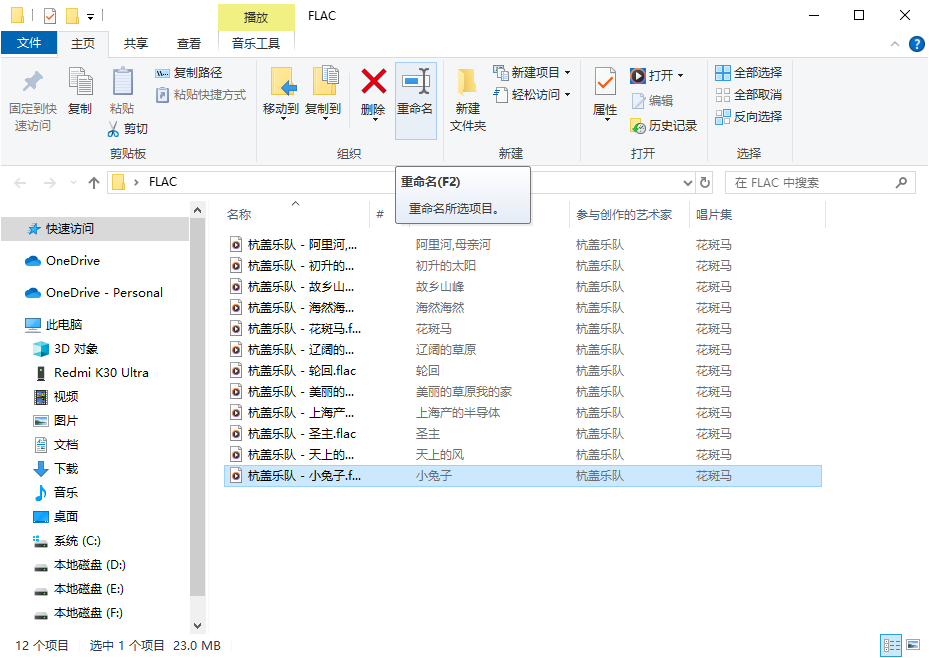Switch to the 播放 music tools tab

[x=254, y=16]
